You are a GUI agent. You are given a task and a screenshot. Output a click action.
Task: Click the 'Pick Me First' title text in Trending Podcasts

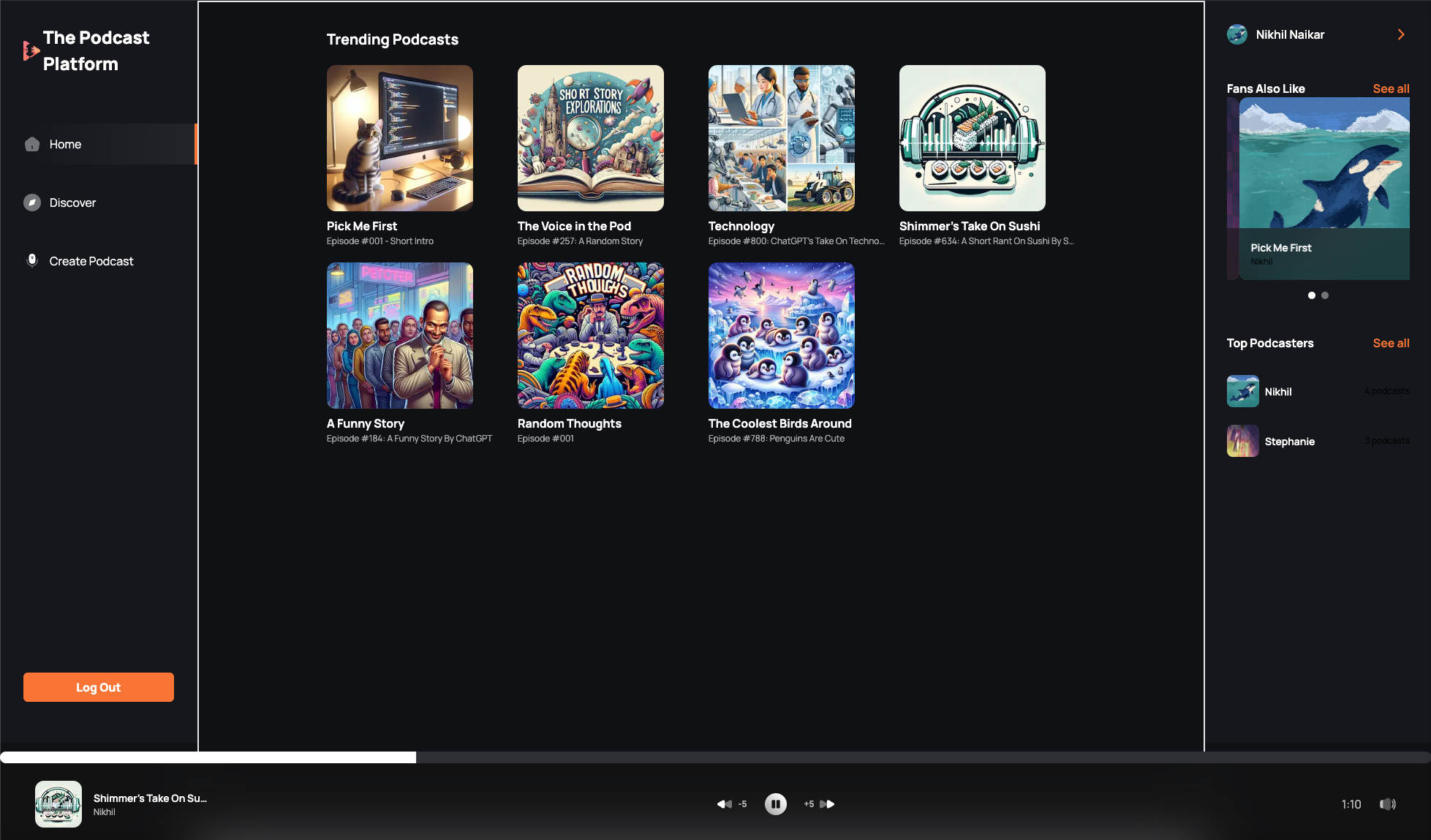click(x=362, y=226)
